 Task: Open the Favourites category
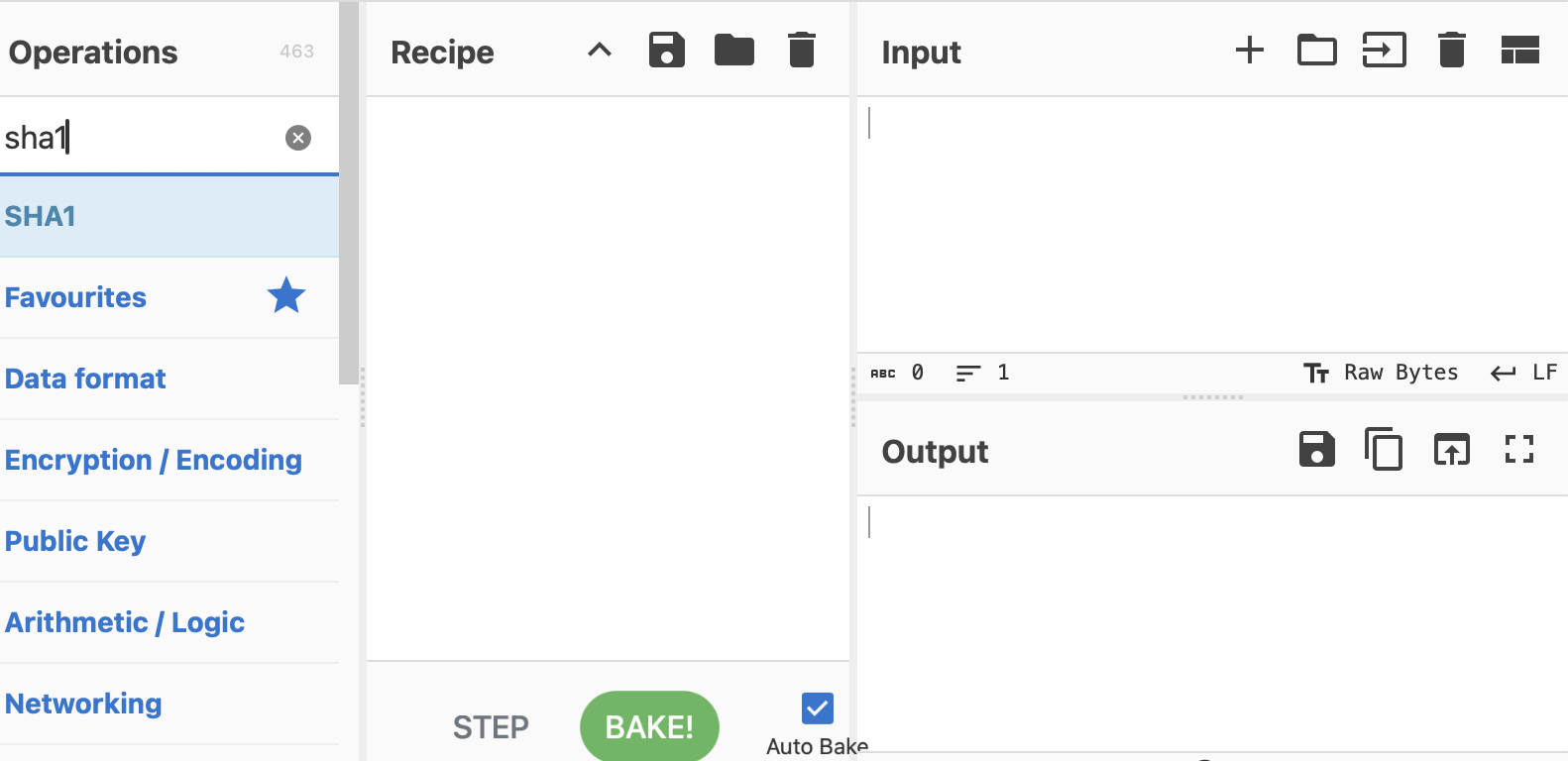76,297
